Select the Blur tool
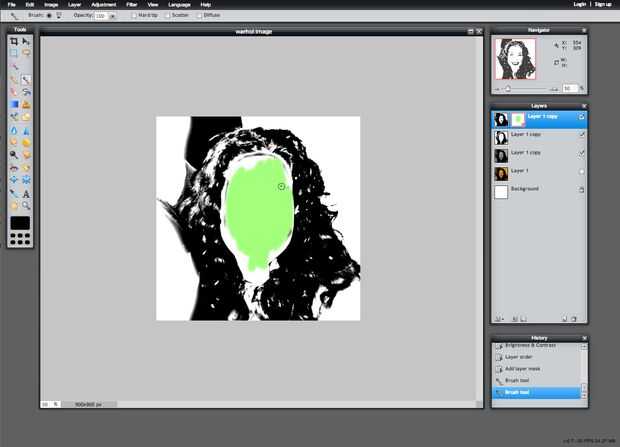This screenshot has width=620, height=447. [x=14, y=130]
